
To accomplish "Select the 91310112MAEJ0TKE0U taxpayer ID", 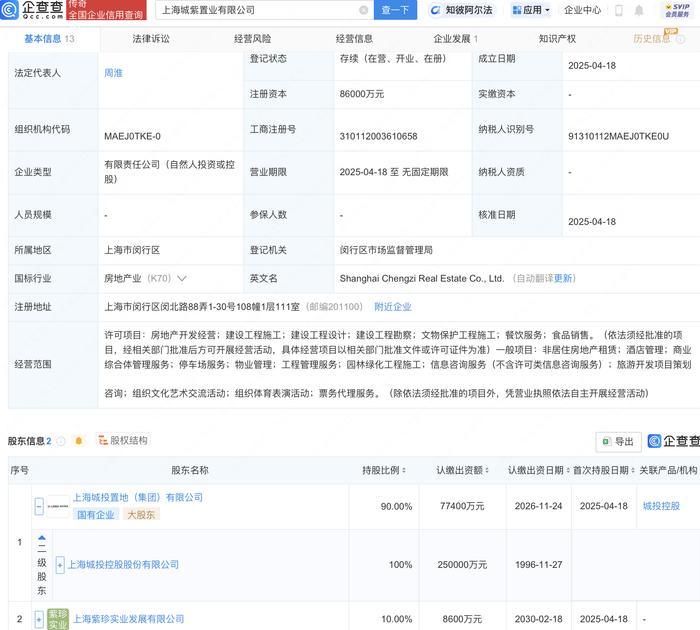I will click(x=618, y=136).
